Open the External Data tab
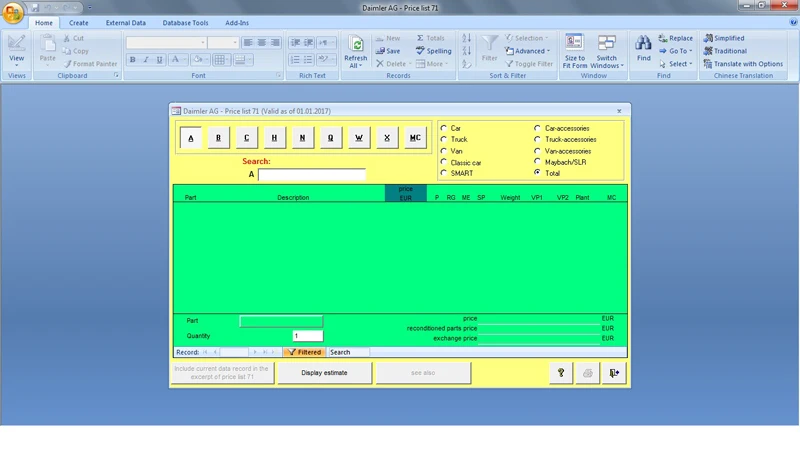 click(126, 23)
